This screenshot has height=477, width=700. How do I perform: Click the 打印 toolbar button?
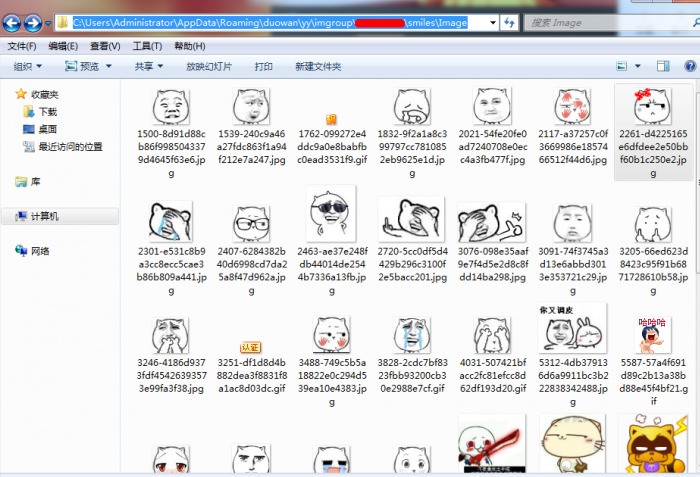pyautogui.click(x=263, y=67)
